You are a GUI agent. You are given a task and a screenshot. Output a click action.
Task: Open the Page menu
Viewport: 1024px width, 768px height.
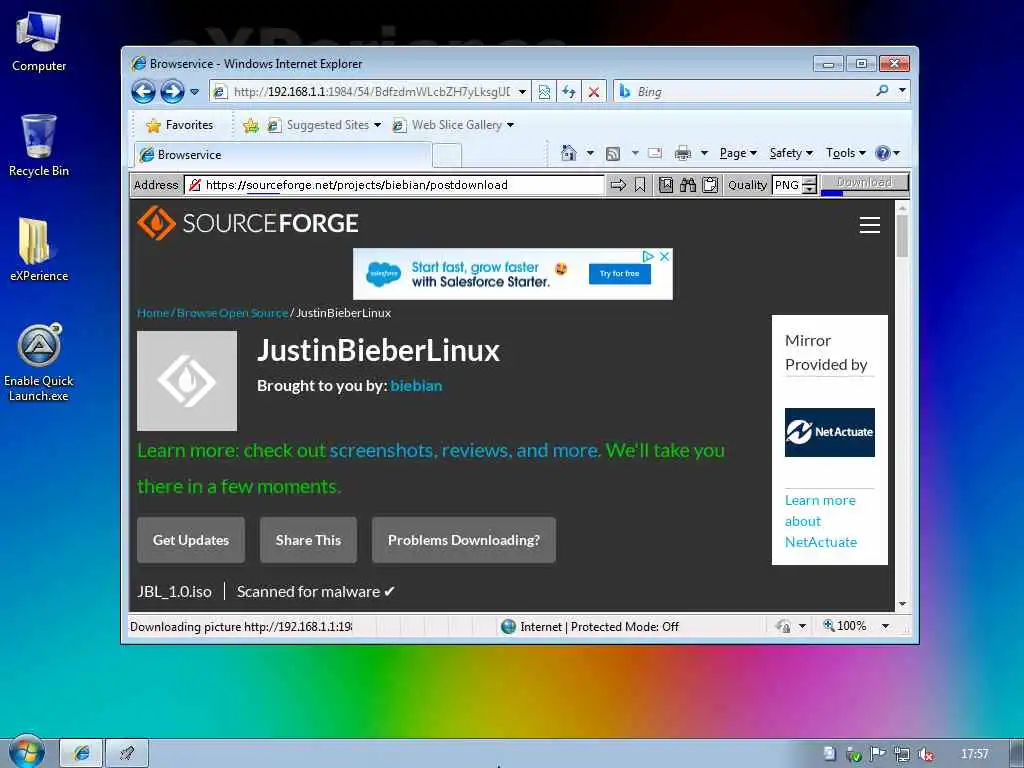click(738, 153)
